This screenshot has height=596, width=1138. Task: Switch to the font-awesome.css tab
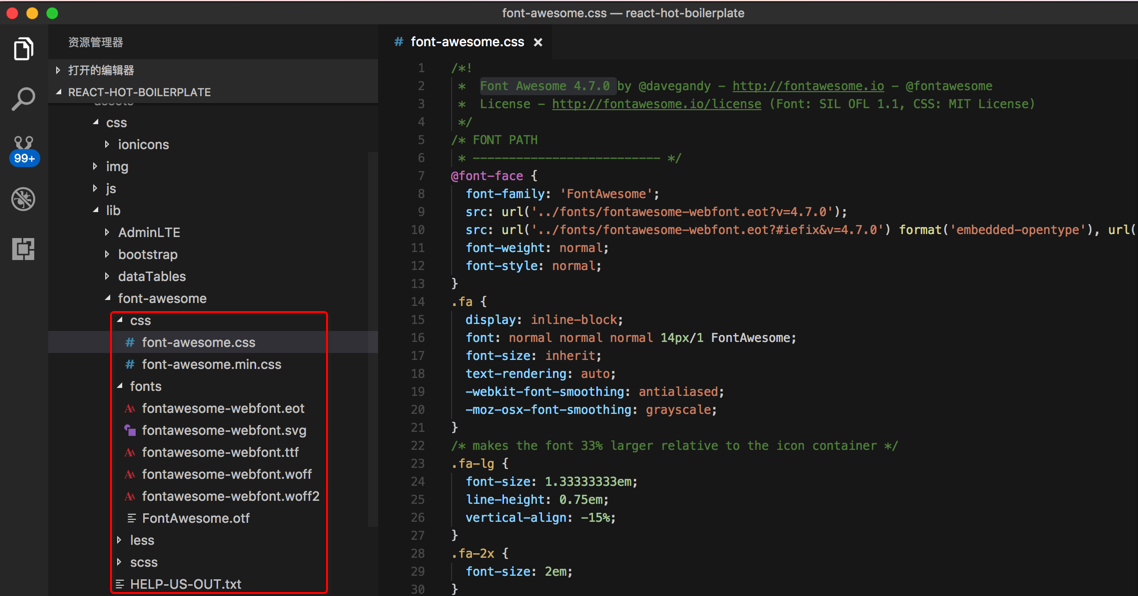467,42
